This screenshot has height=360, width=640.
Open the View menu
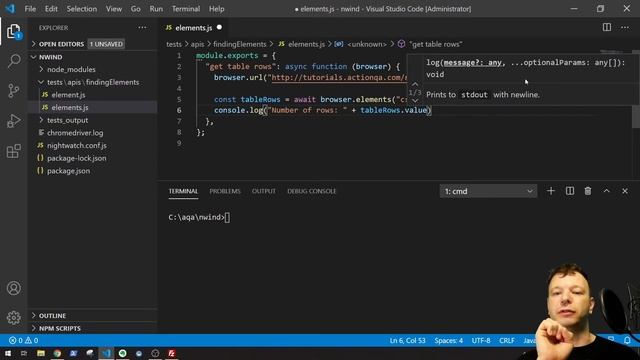pos(114,9)
